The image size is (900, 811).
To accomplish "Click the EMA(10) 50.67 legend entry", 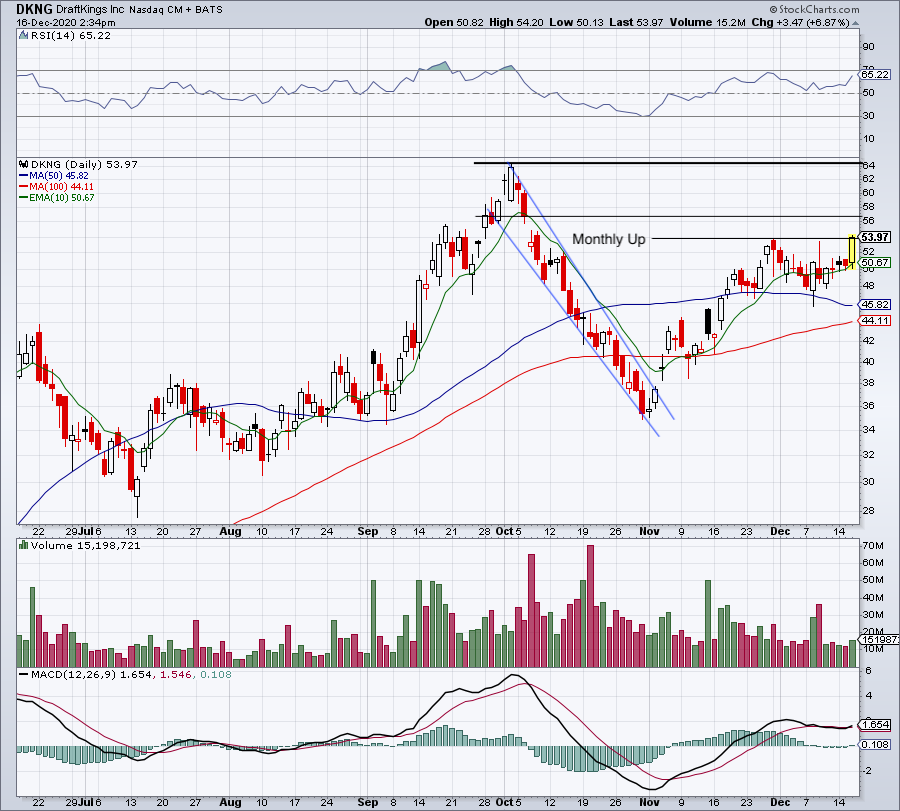I will 61,197.
